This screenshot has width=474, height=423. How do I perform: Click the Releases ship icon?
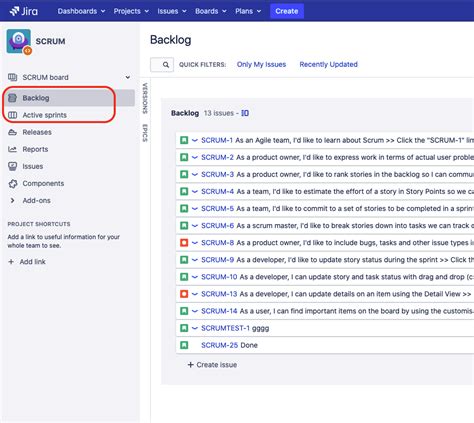[12, 132]
